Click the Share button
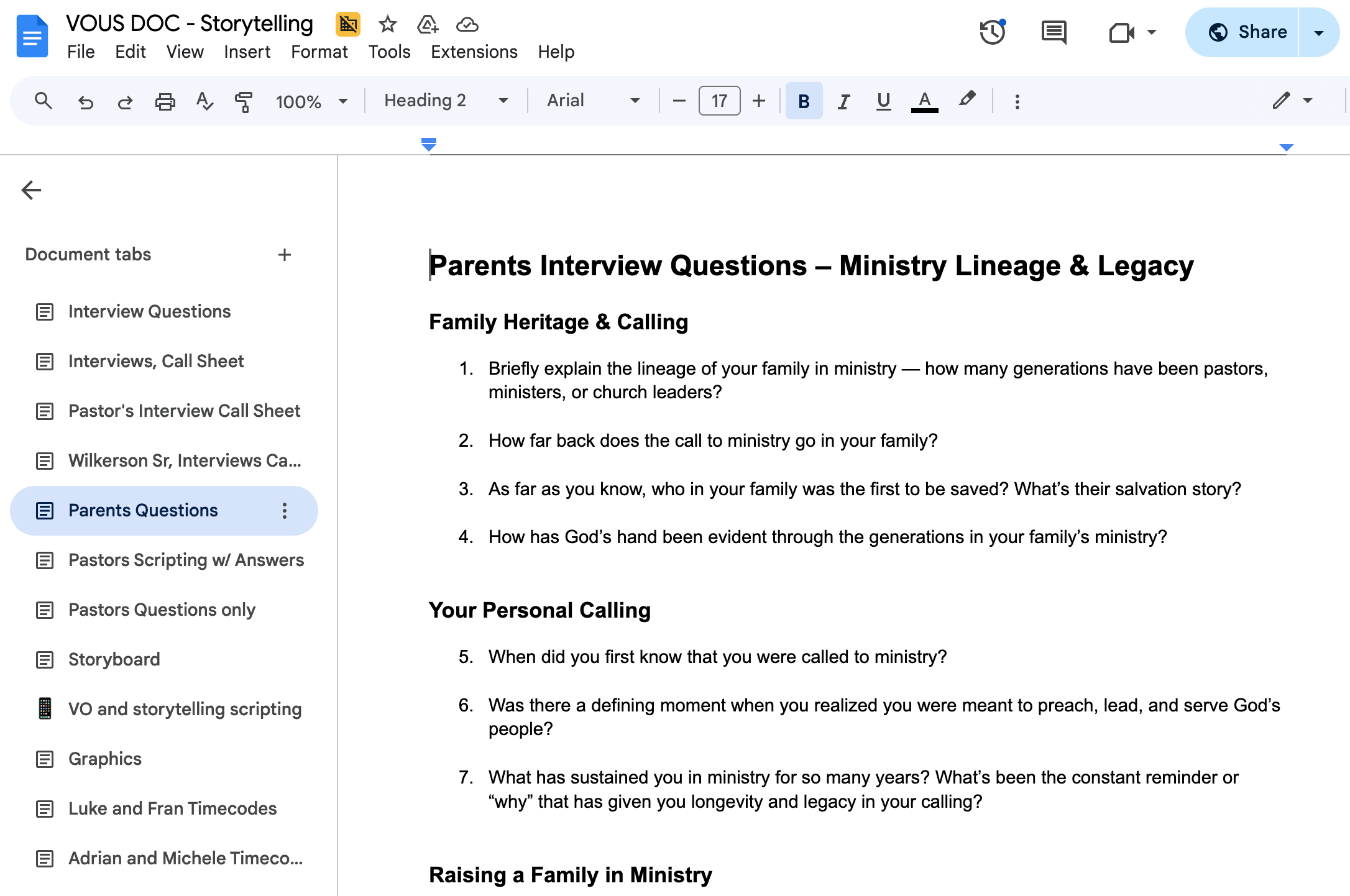 (1248, 32)
